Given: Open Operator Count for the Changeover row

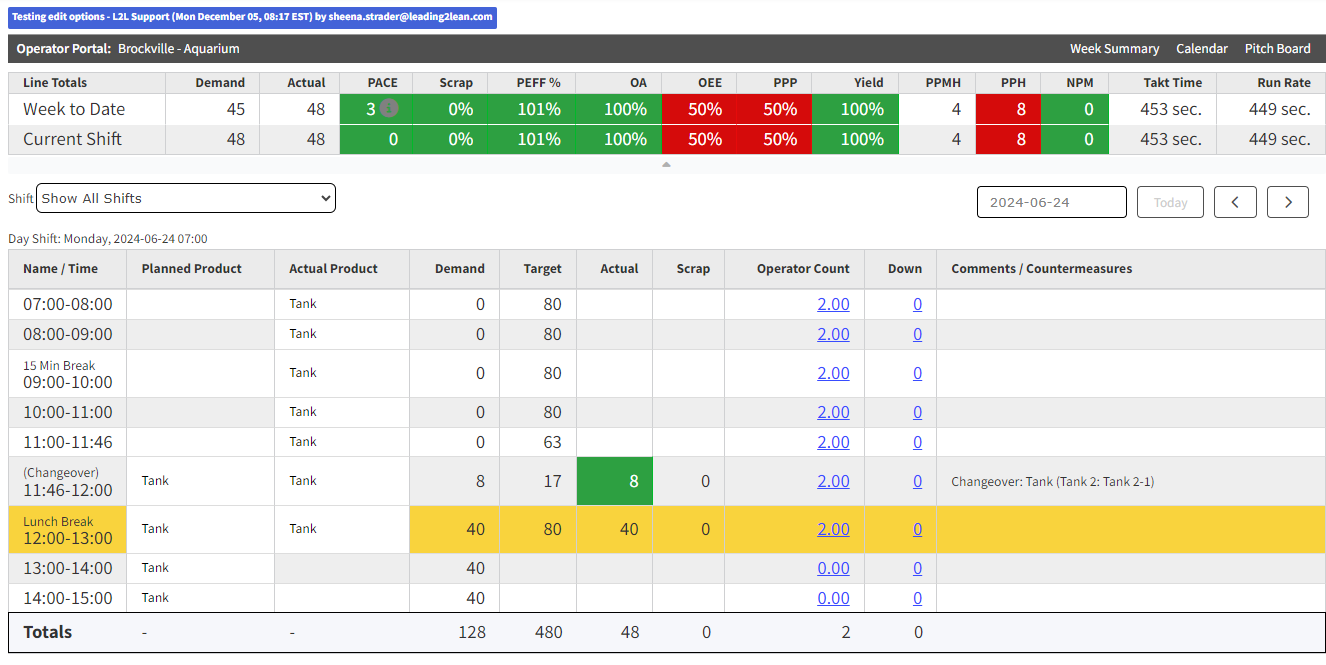Looking at the screenshot, I should (x=833, y=481).
